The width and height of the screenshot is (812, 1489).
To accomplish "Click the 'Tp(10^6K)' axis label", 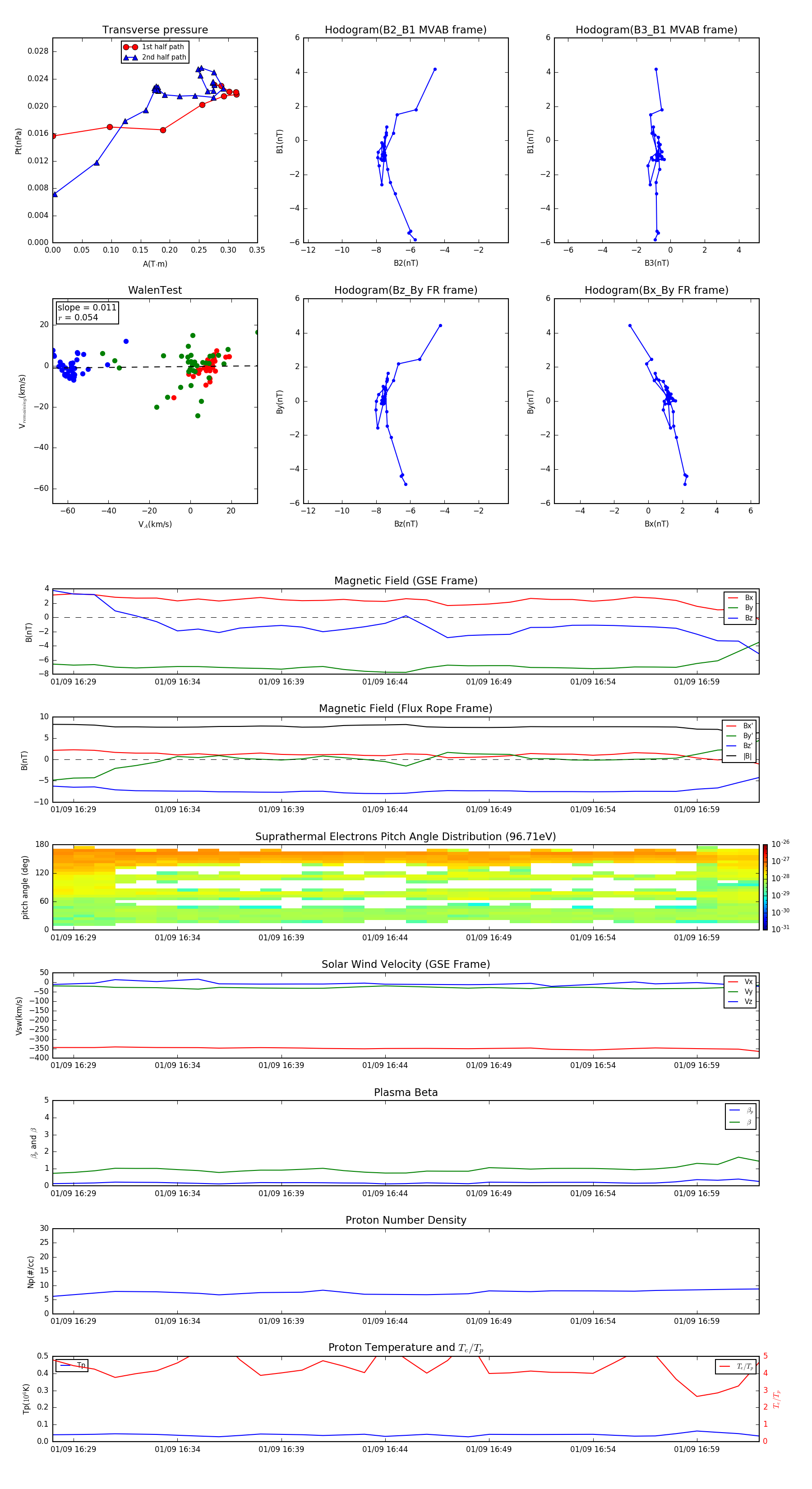I will coord(26,1399).
